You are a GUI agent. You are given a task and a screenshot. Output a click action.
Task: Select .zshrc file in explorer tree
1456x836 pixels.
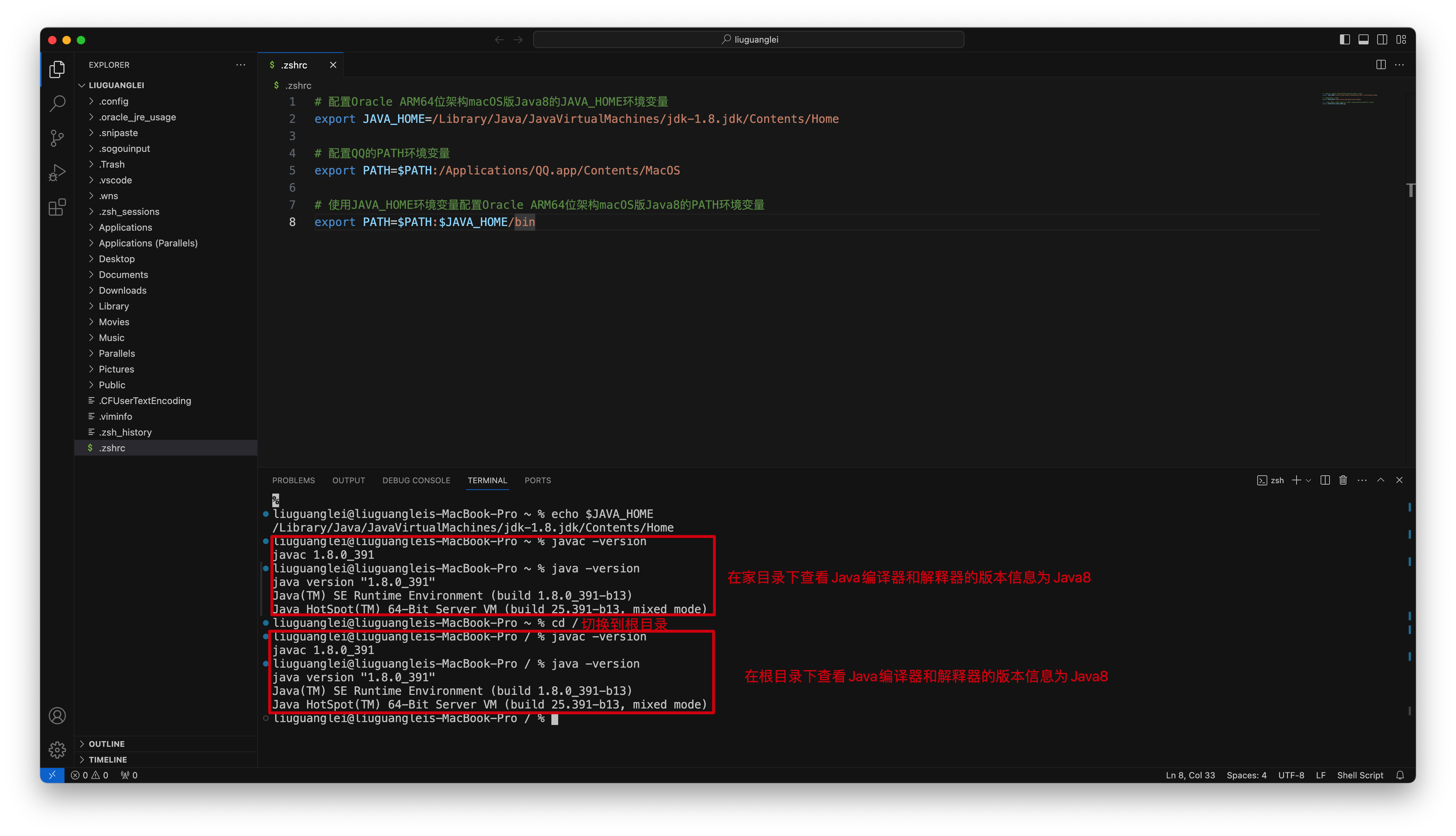pos(167,448)
